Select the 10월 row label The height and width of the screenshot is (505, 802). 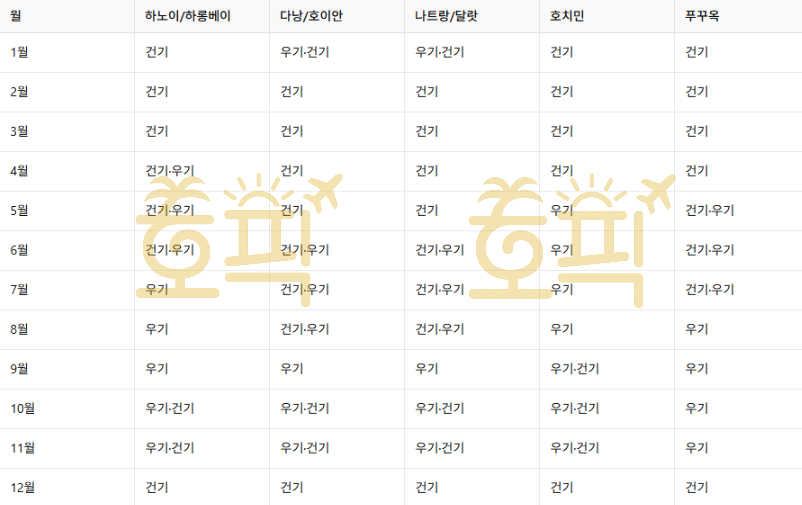point(23,408)
